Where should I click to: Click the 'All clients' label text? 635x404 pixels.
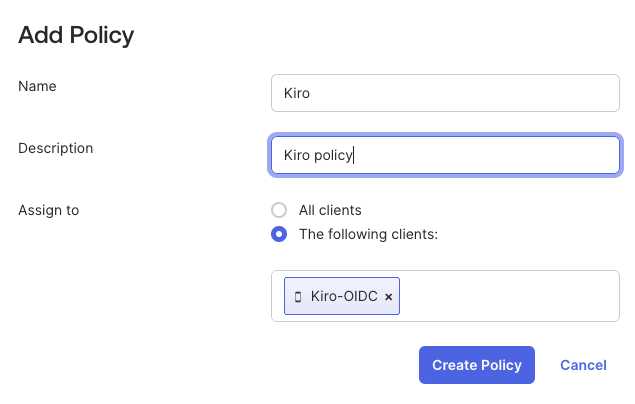click(x=330, y=211)
